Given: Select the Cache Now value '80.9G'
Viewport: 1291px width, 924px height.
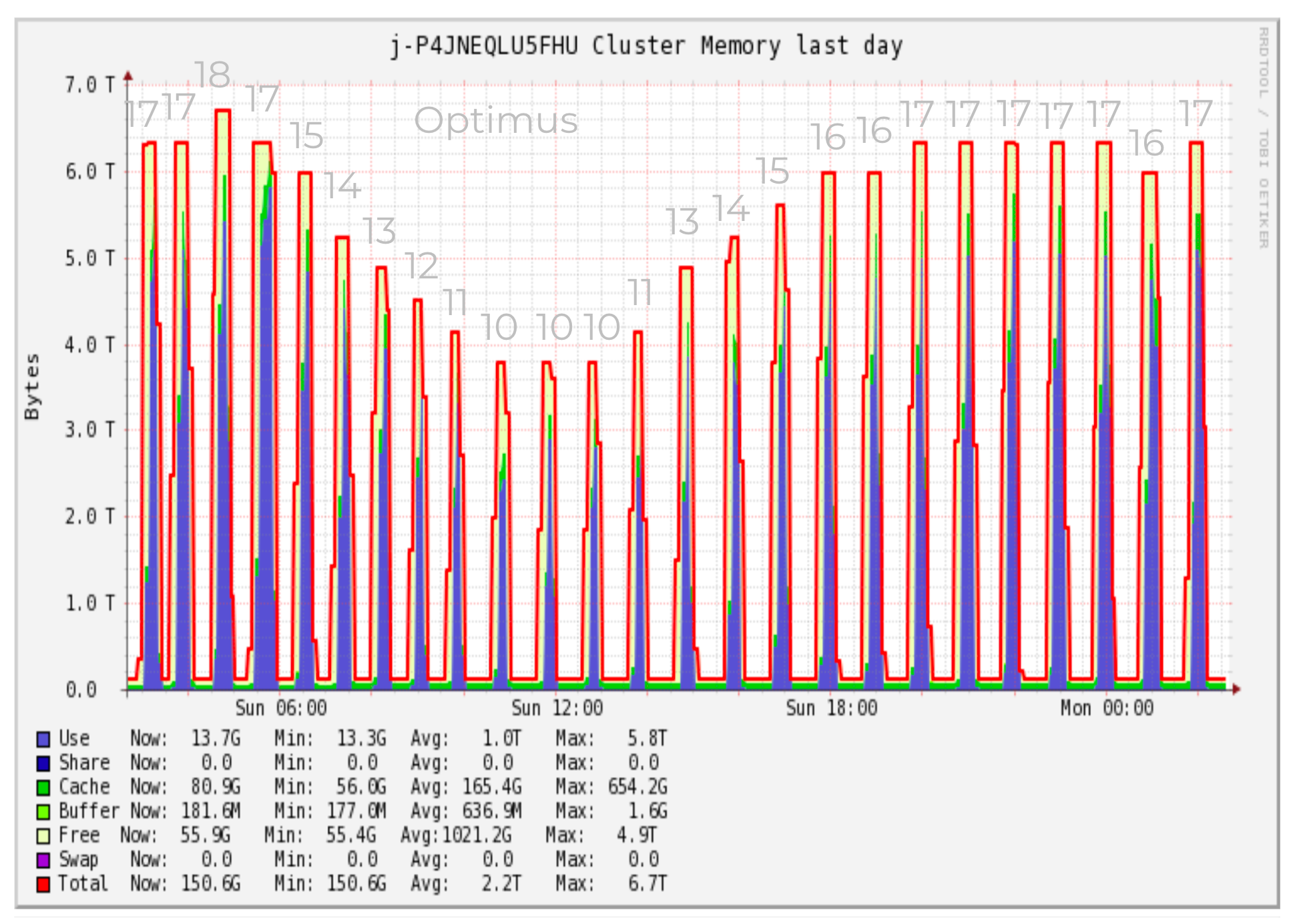Looking at the screenshot, I should click(x=216, y=786).
